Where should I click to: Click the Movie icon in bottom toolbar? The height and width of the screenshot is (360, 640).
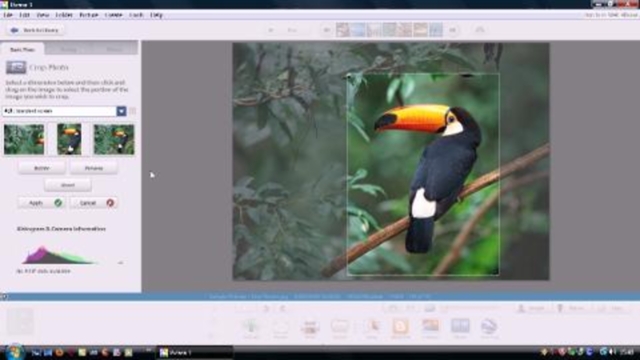[460, 327]
